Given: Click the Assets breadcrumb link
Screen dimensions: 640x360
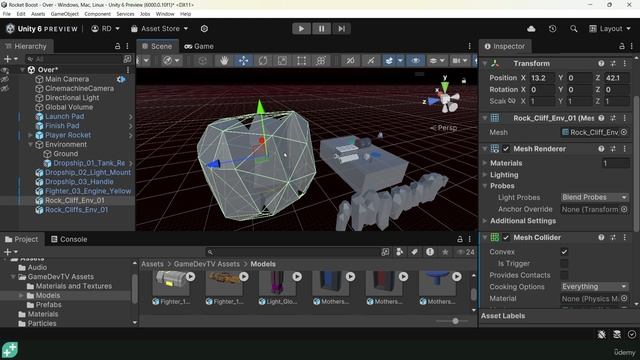Looking at the screenshot, I should pyautogui.click(x=152, y=264).
